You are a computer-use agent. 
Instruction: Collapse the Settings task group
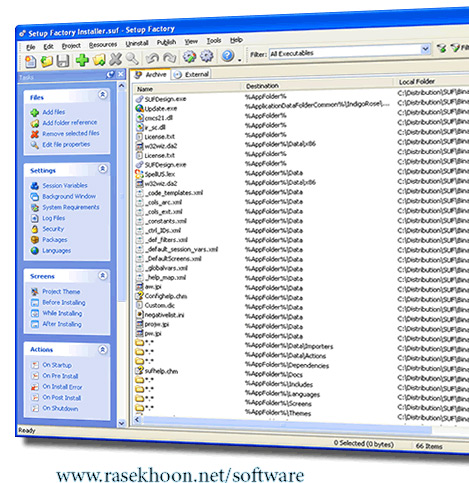click(x=103, y=169)
